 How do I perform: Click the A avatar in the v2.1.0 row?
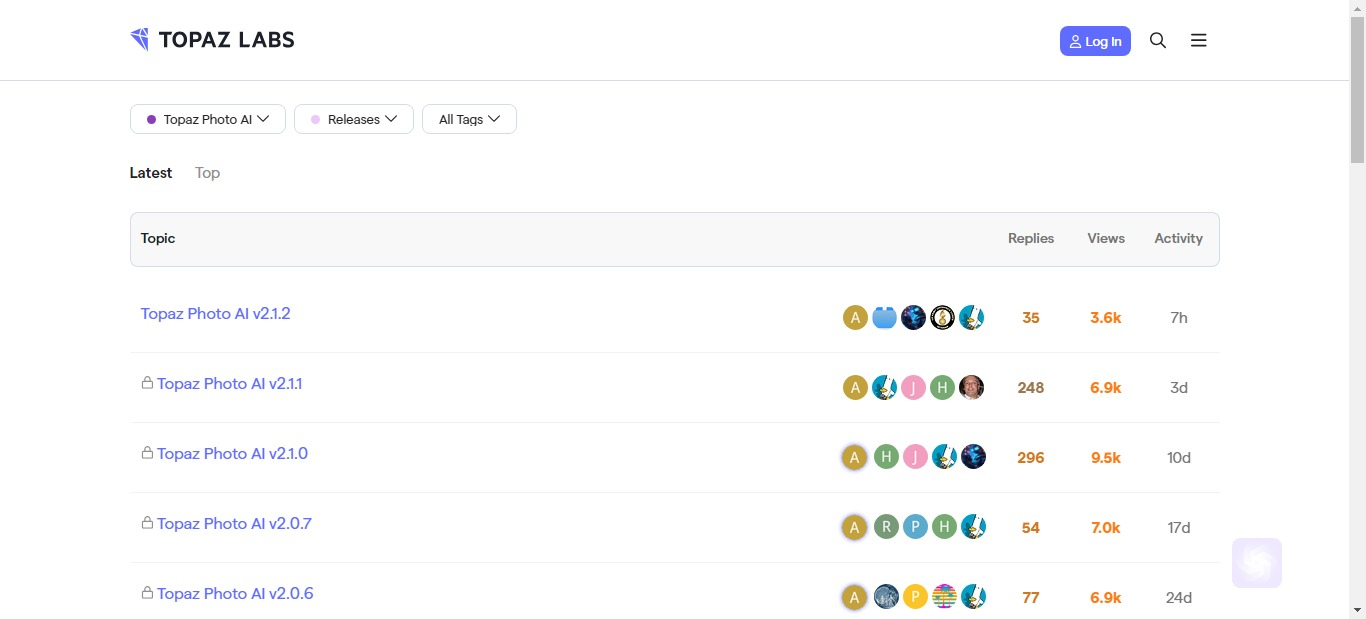pyautogui.click(x=854, y=458)
